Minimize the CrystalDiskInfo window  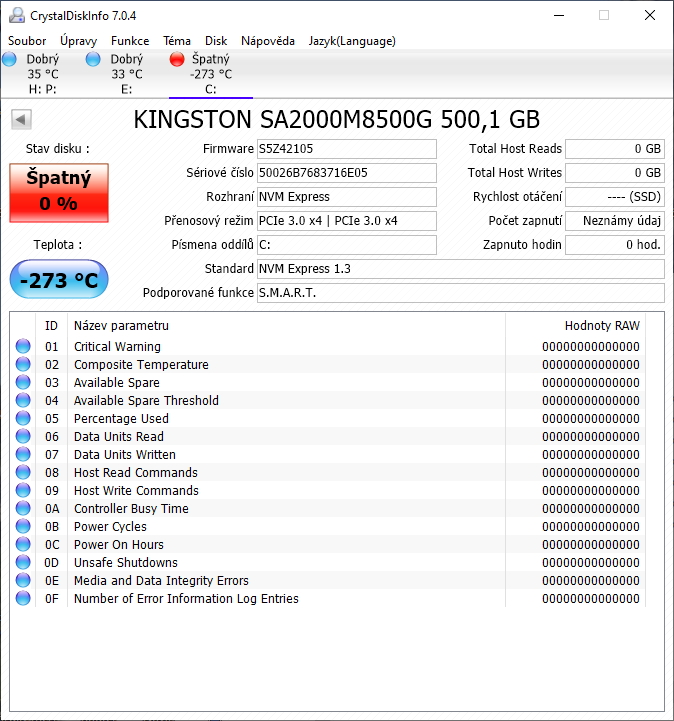pyautogui.click(x=559, y=15)
